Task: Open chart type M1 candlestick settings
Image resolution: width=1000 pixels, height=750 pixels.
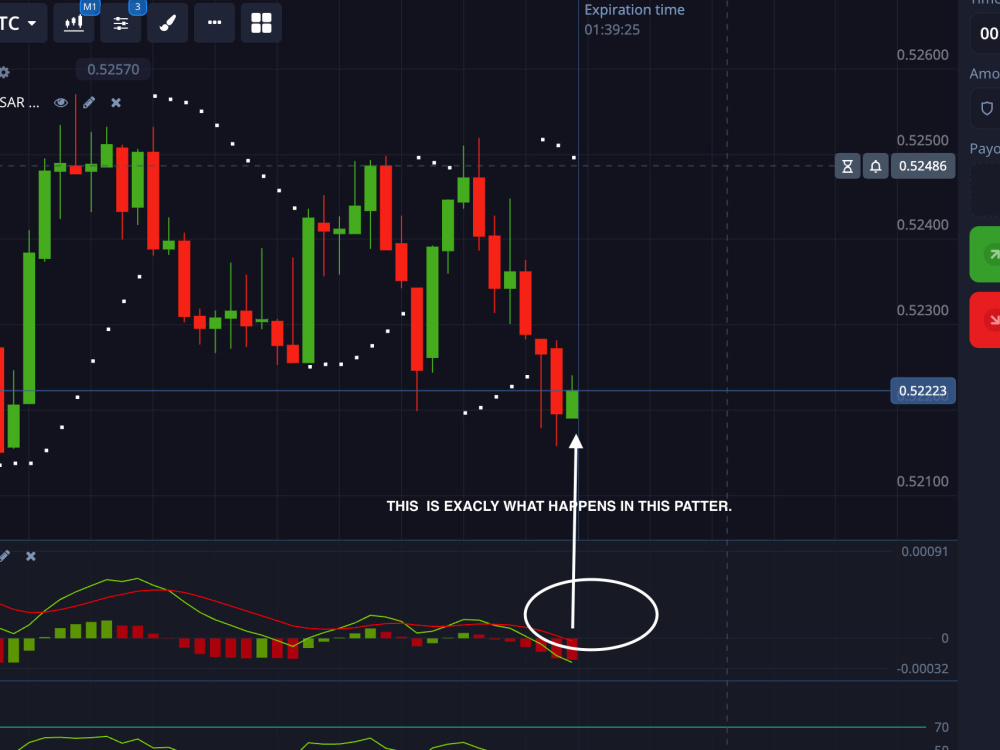Action: 74,24
